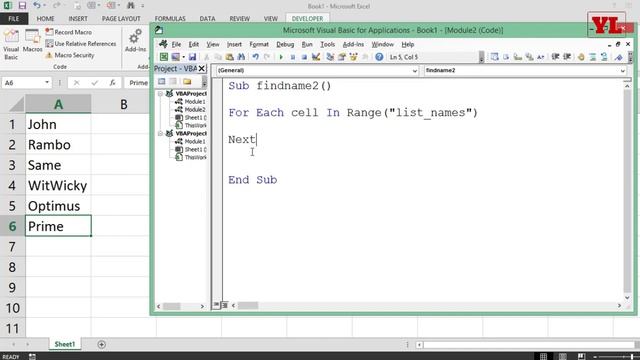Screen dimensions: 640x360
Task: Click the code window horizontal scrollbar thumb
Action: pos(248,305)
